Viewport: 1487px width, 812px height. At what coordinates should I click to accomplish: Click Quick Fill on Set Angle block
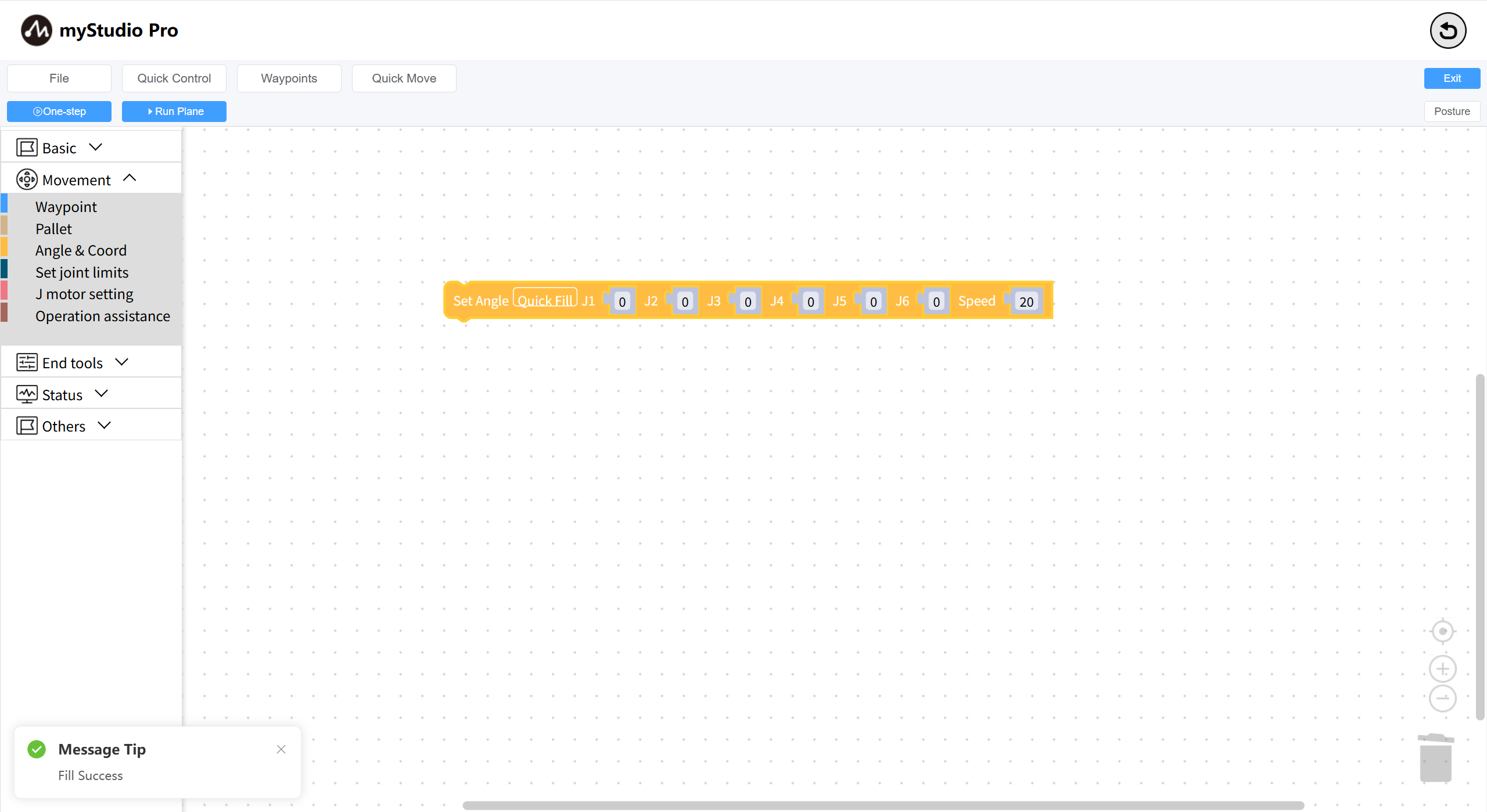545,300
